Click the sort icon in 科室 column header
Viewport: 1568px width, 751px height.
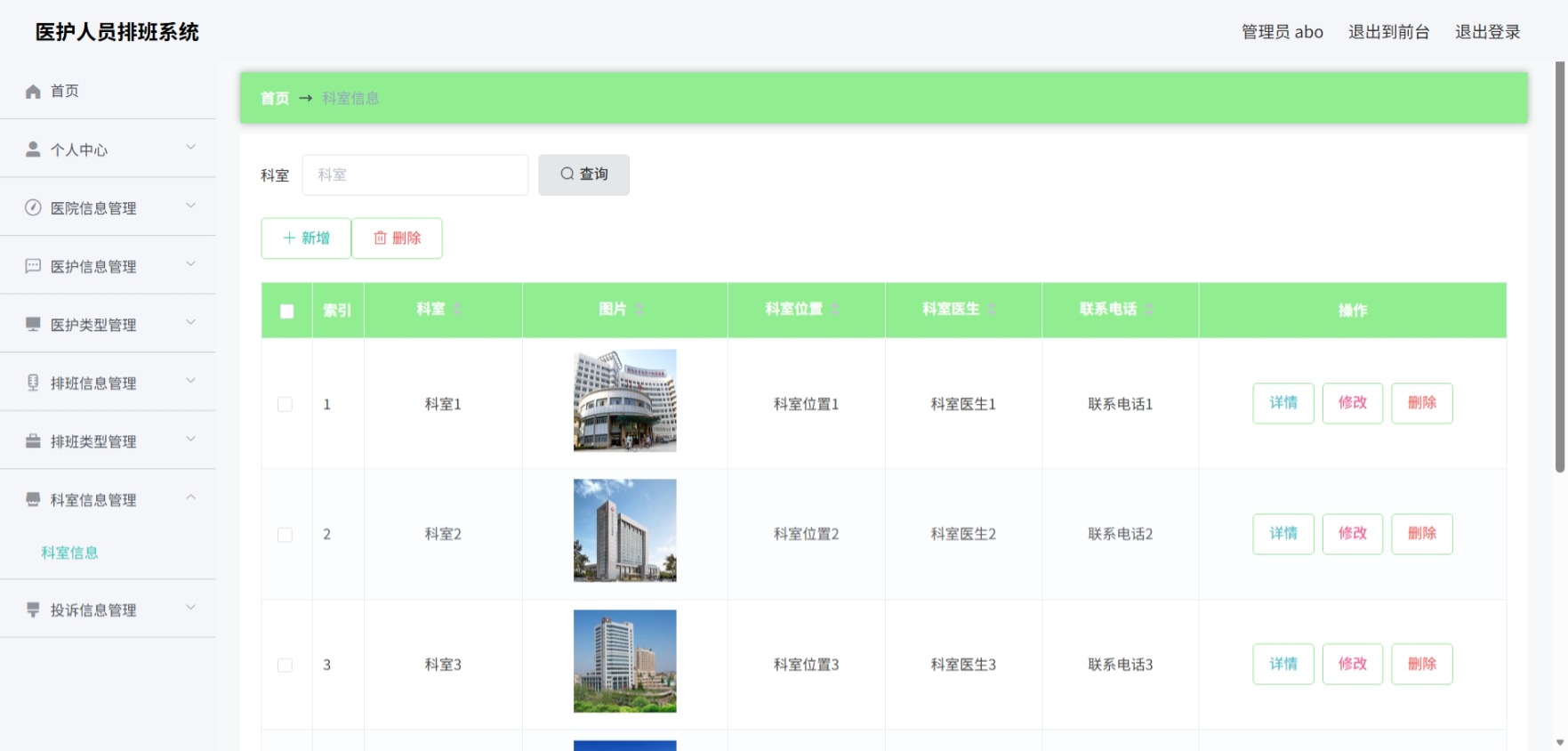pyautogui.click(x=457, y=310)
